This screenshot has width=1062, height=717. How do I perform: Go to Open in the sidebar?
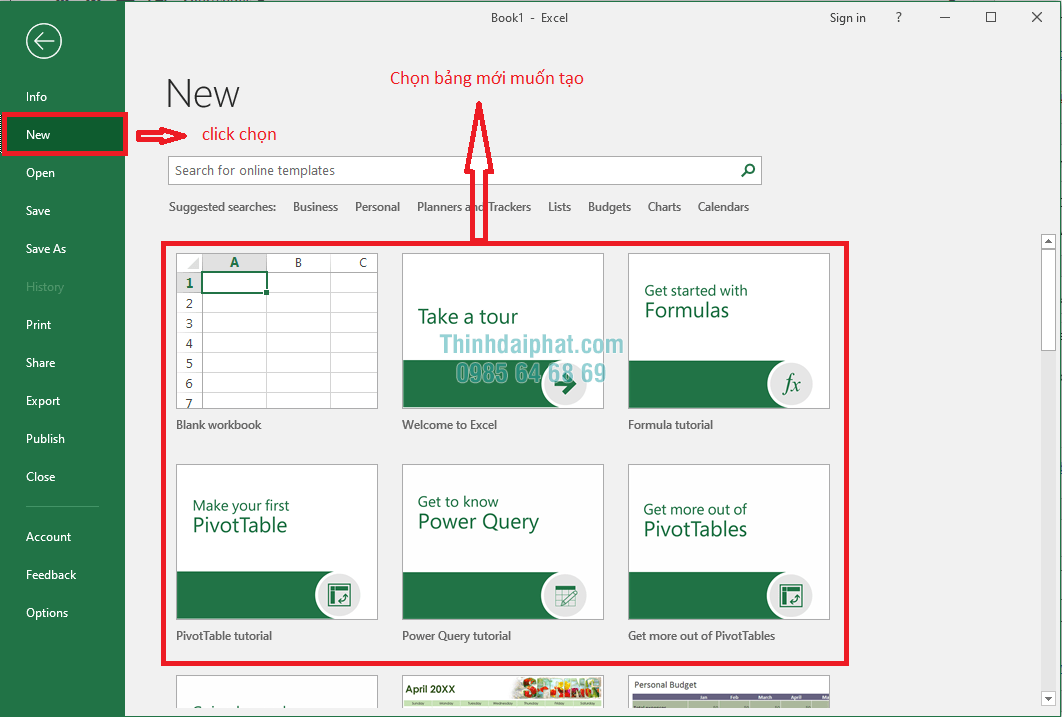(x=41, y=173)
